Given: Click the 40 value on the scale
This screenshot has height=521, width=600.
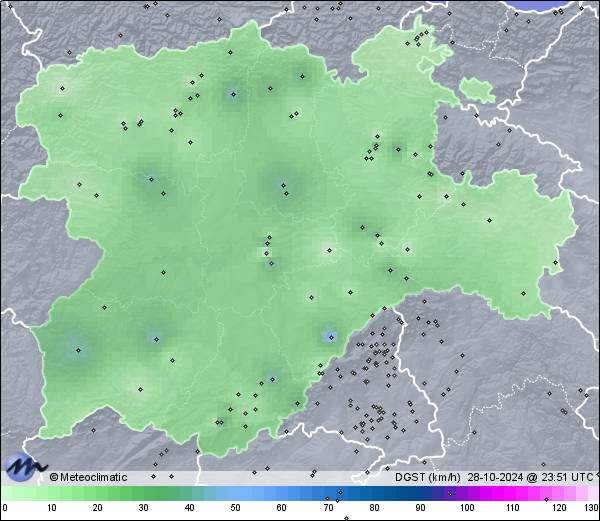Looking at the screenshot, I should (x=189, y=508).
